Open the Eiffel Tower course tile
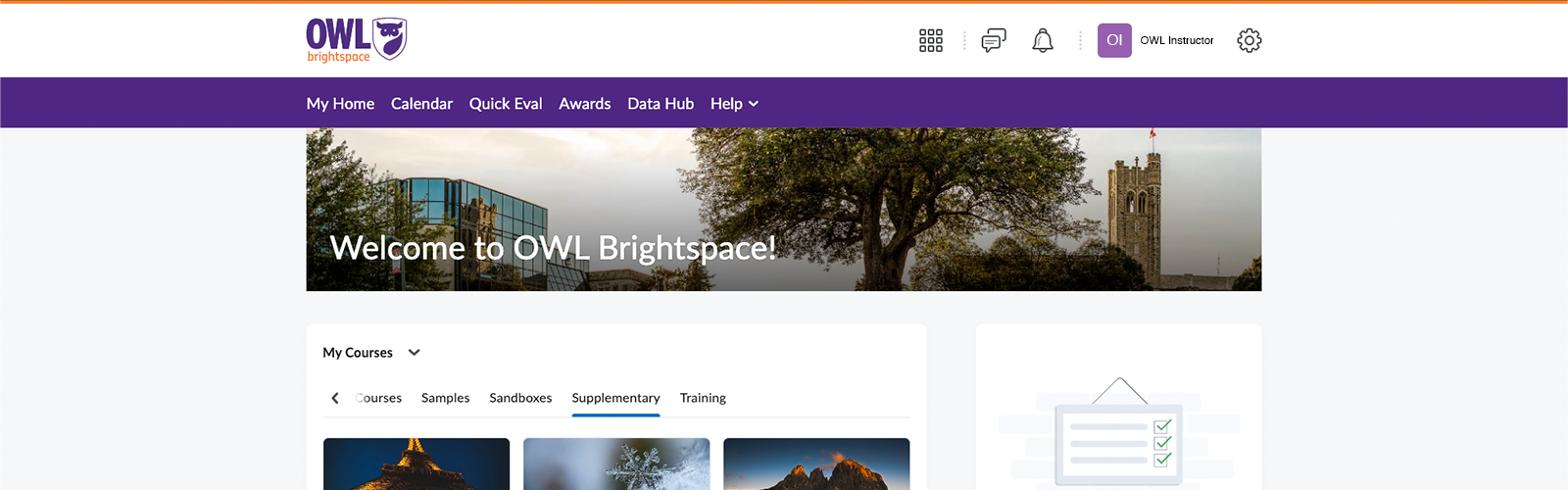This screenshot has height=490, width=1568. point(416,465)
